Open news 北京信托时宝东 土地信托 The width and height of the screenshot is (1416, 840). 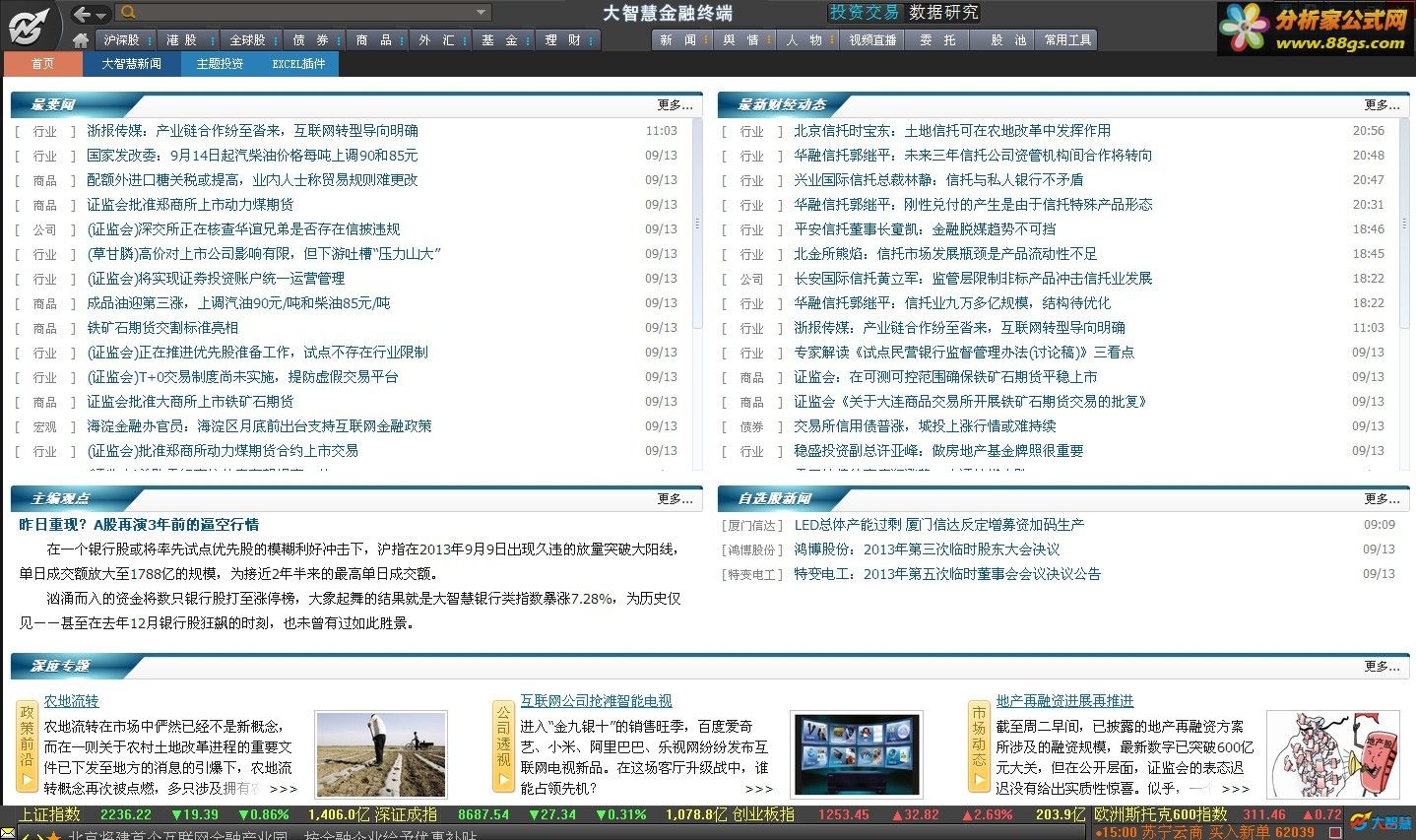952,130
